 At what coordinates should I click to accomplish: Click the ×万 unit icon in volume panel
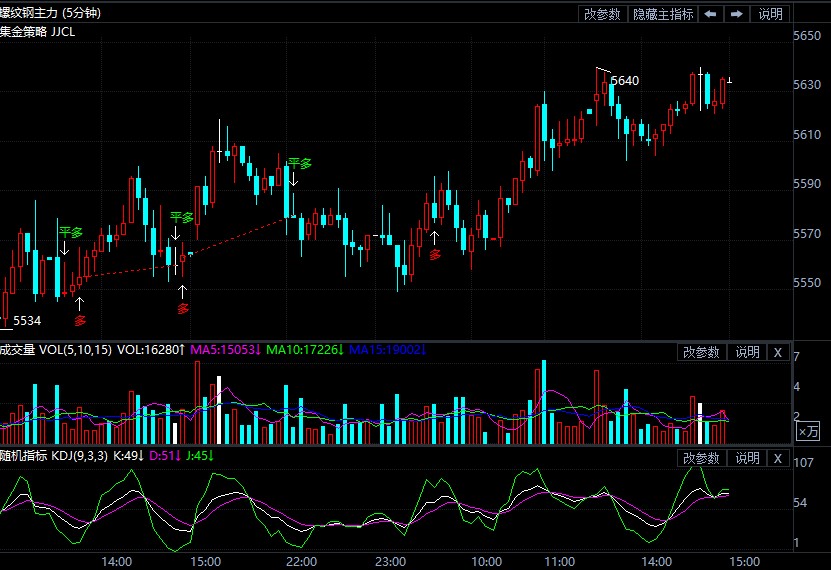click(808, 431)
